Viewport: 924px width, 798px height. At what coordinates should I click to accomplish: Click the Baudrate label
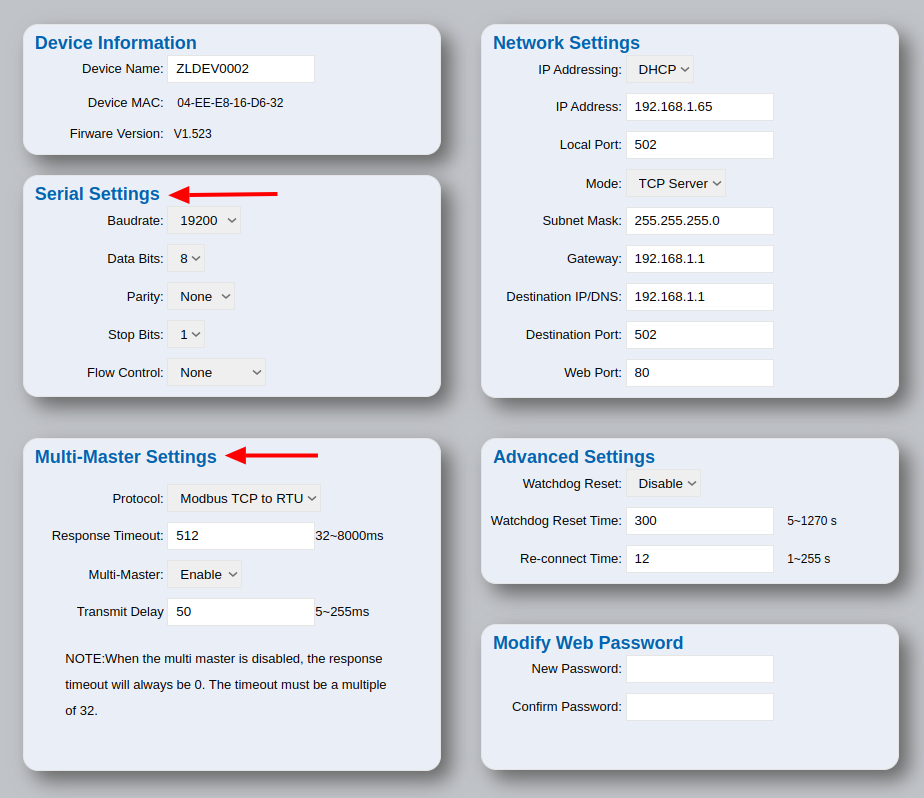point(135,221)
